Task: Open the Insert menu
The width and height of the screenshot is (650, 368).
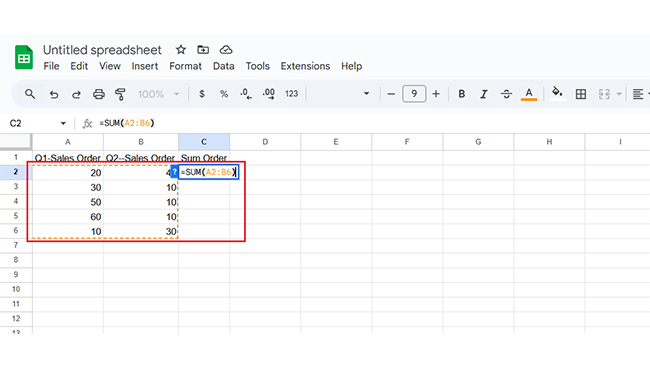Action: click(x=145, y=66)
